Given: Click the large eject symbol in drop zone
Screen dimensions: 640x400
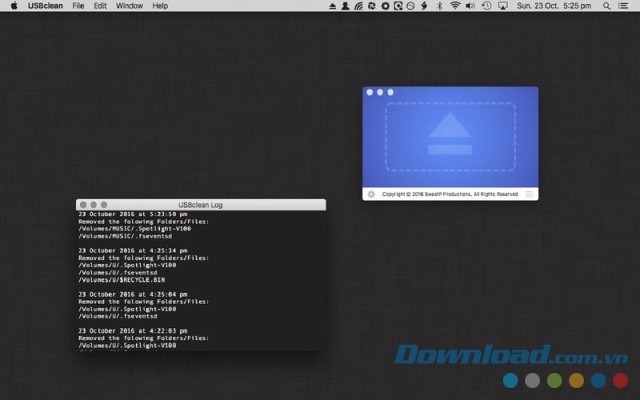Looking at the screenshot, I should [450, 133].
